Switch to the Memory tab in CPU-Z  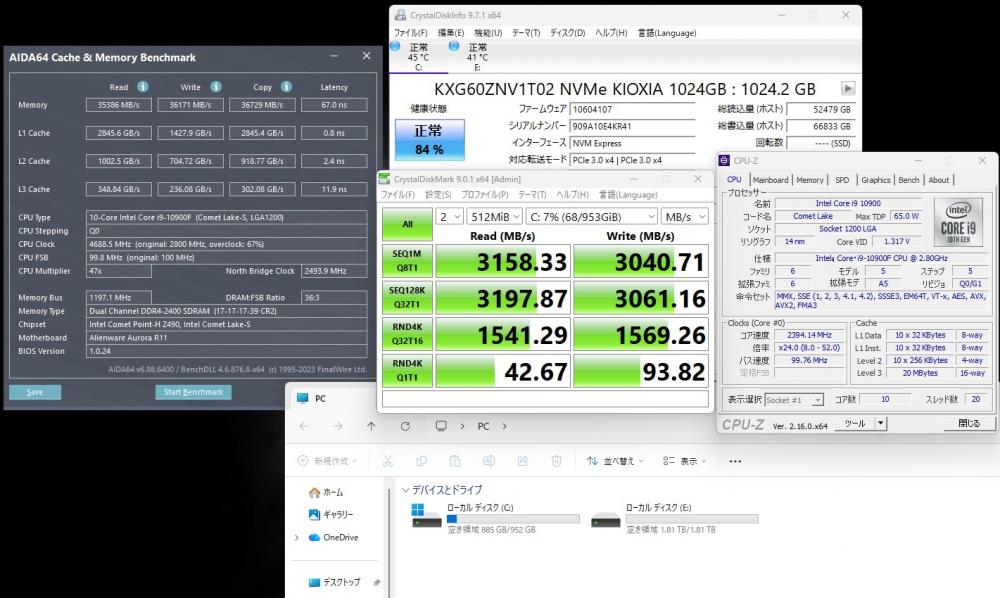coord(810,180)
